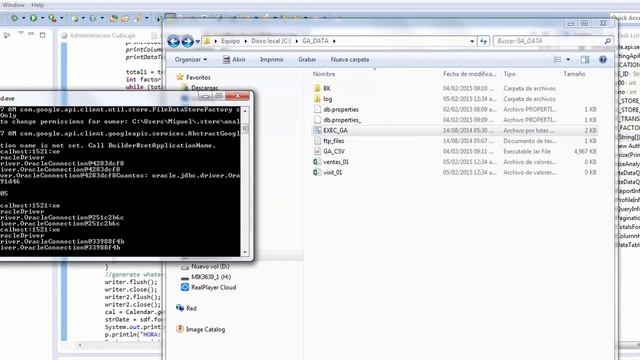
Task: Open the view options dropdown arrow
Action: 568,60
